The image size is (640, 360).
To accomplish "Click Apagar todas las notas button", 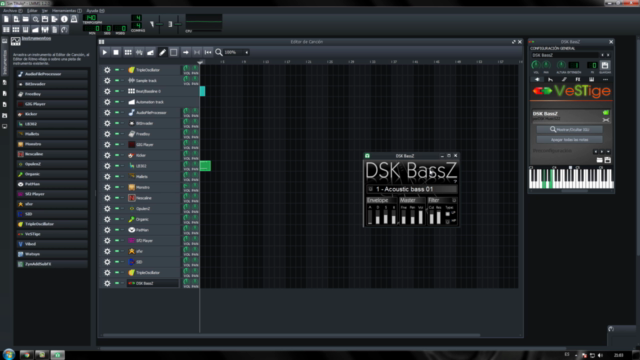I will 569,140.
